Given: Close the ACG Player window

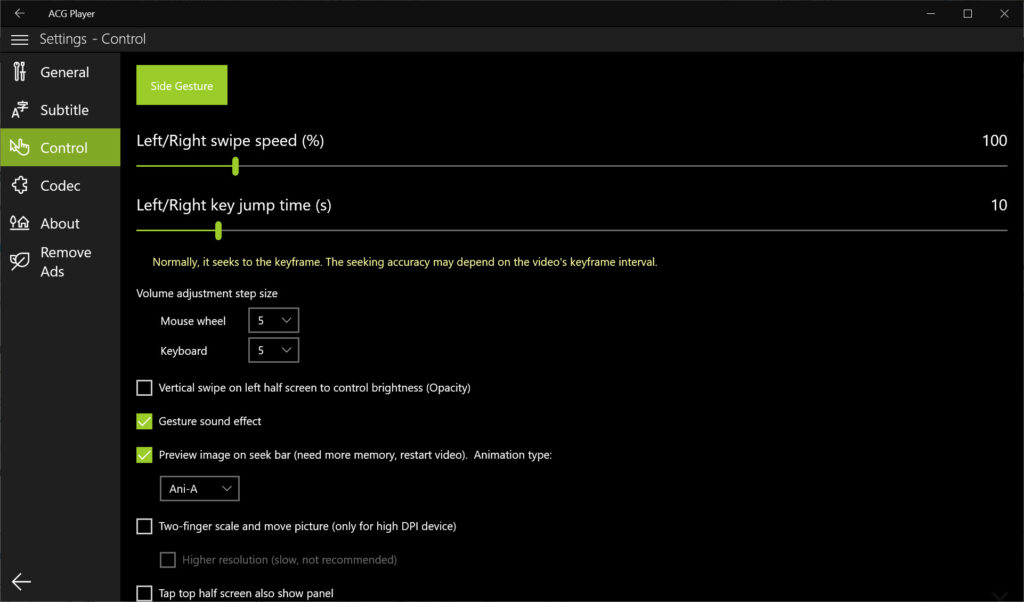Looking at the screenshot, I should pos(1004,13).
